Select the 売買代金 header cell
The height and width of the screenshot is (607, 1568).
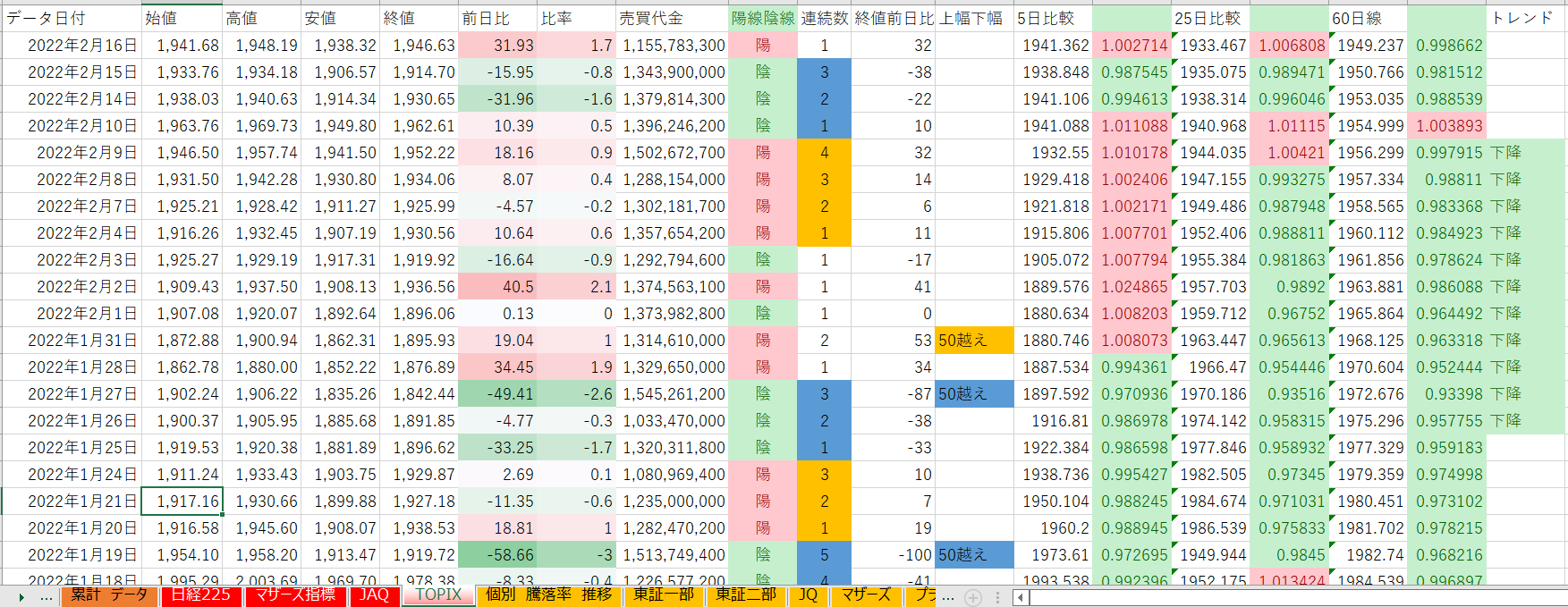pos(672,18)
